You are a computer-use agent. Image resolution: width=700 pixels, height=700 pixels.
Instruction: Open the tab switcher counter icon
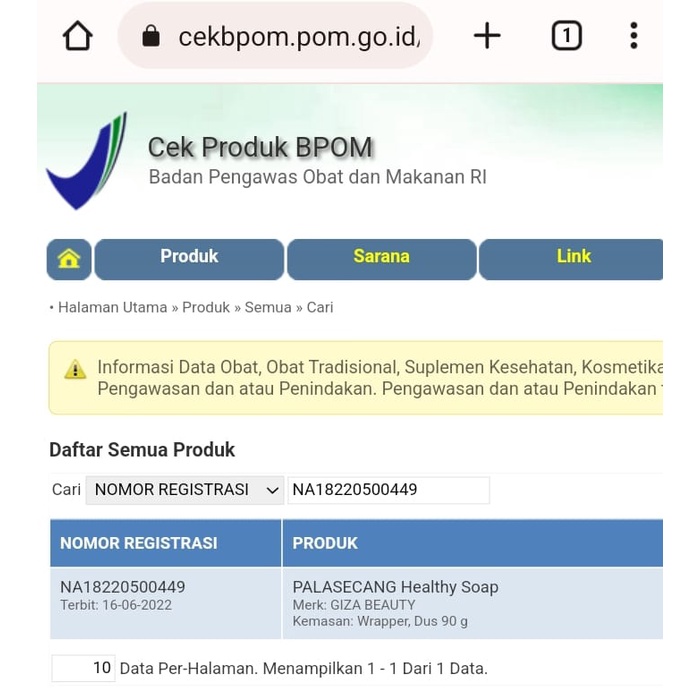[566, 37]
